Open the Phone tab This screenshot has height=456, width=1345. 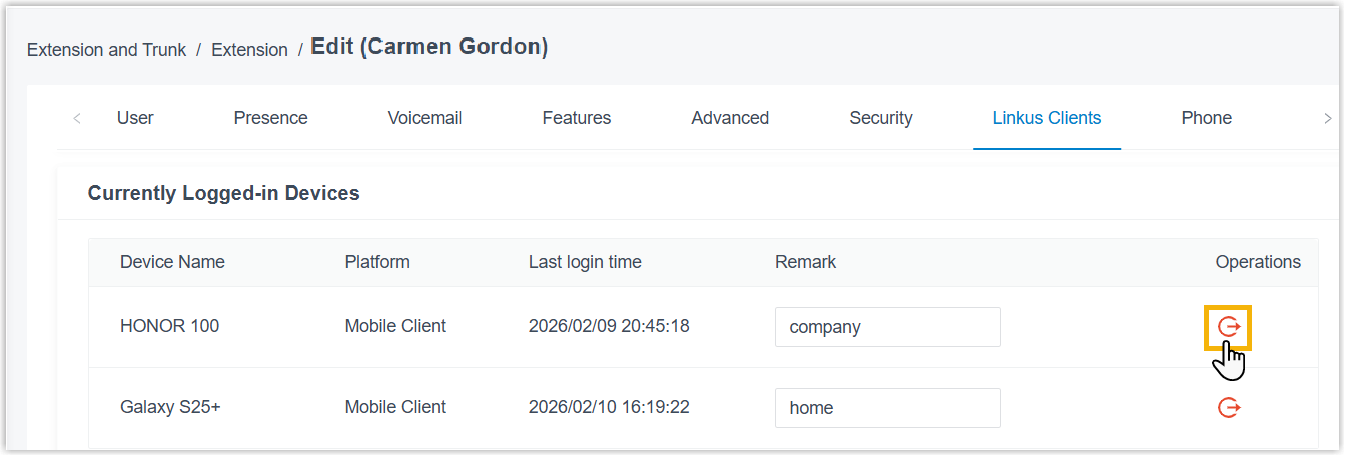click(x=1206, y=118)
